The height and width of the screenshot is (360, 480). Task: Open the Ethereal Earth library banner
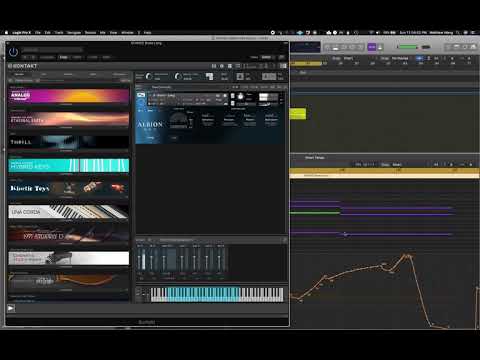click(68, 120)
